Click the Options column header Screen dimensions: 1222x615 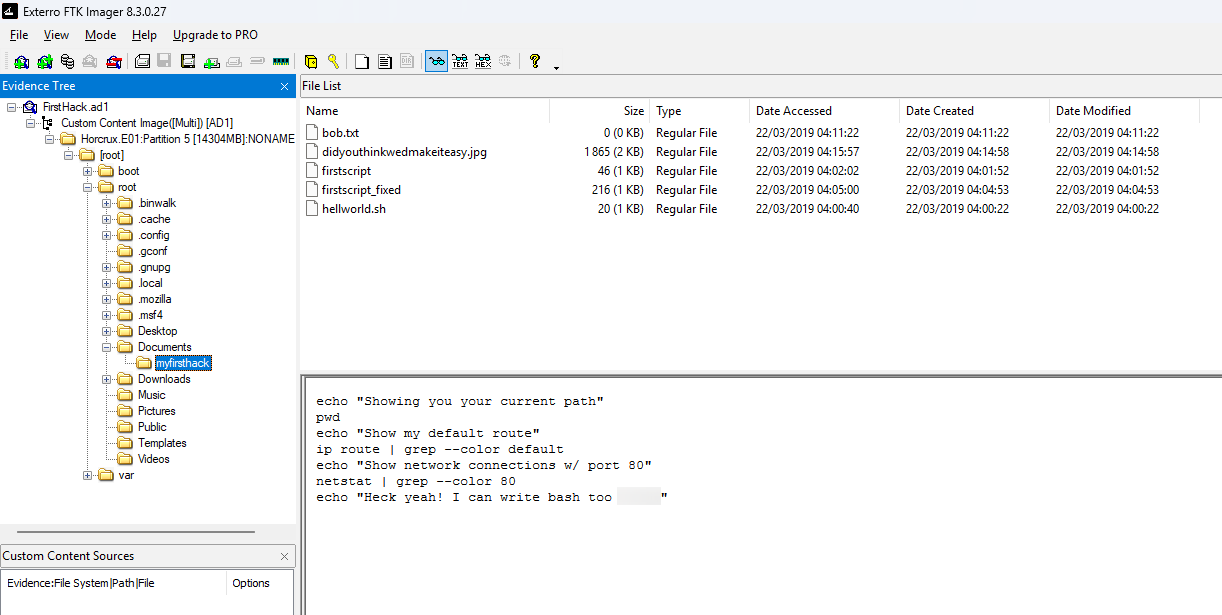pos(259,583)
